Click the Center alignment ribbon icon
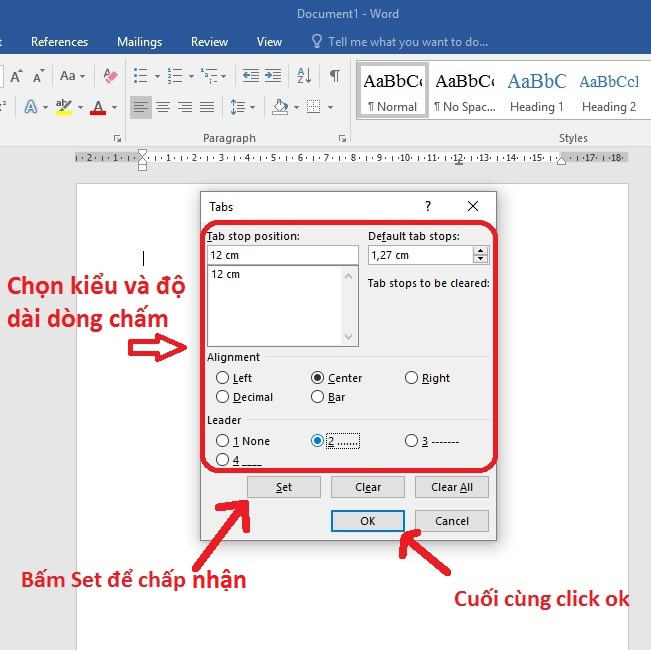The width and height of the screenshot is (651, 650). [163, 108]
